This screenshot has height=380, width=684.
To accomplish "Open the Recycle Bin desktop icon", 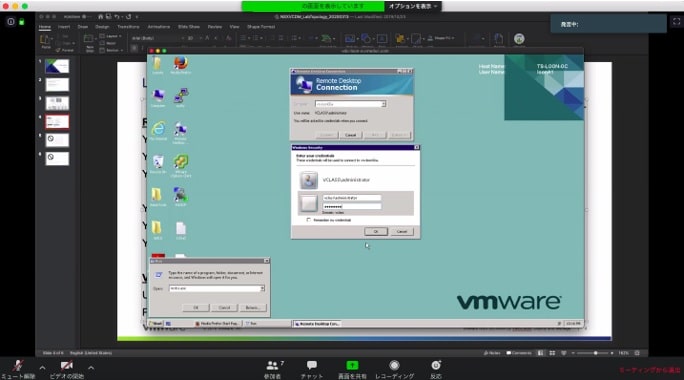I will [x=158, y=164].
